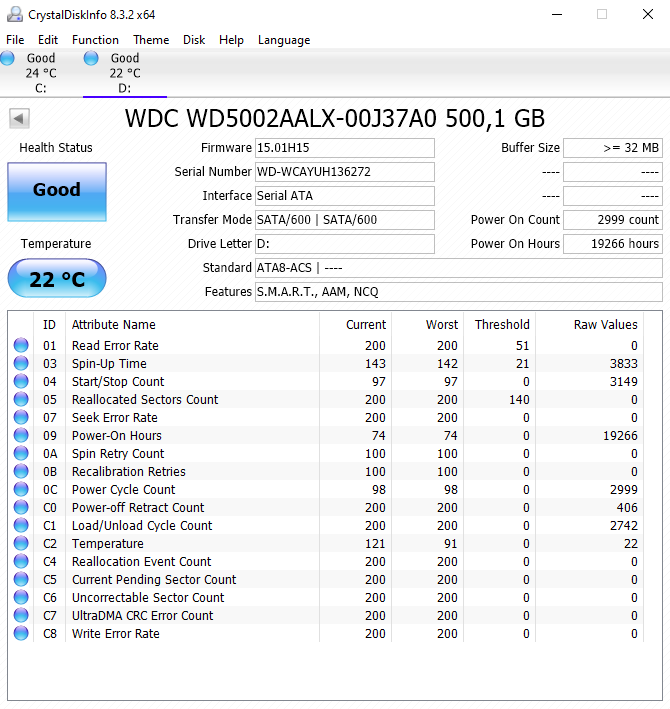Screen dimensions: 670x709
Task: Click status orb for UltraDMA CRC Error Count
Action: click(21, 615)
